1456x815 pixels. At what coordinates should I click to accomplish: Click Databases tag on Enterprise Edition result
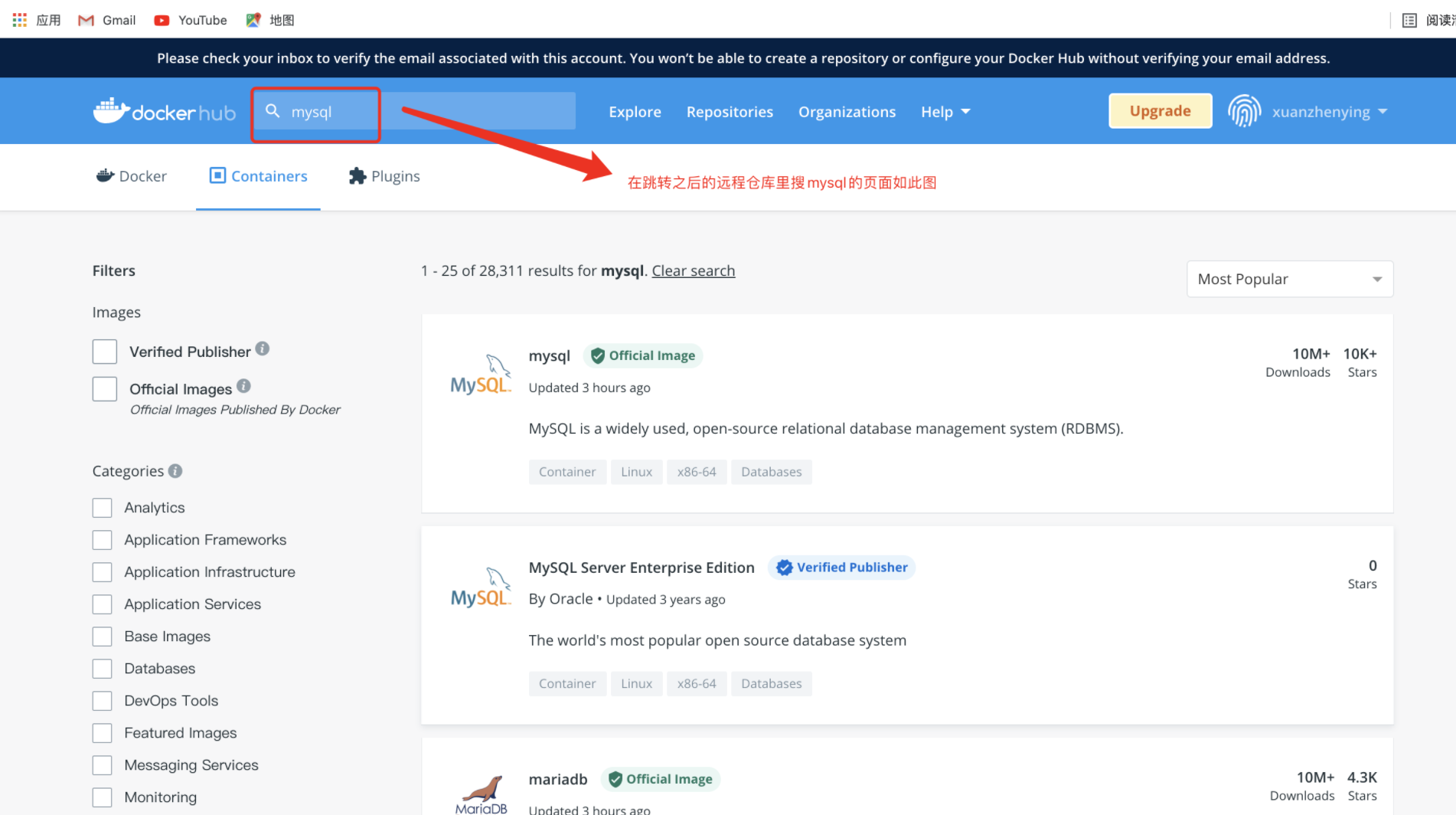pyautogui.click(x=772, y=683)
